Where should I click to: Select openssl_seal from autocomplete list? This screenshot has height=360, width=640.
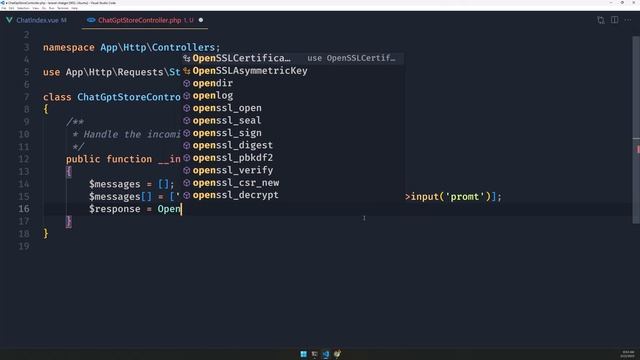[x=293, y=120]
